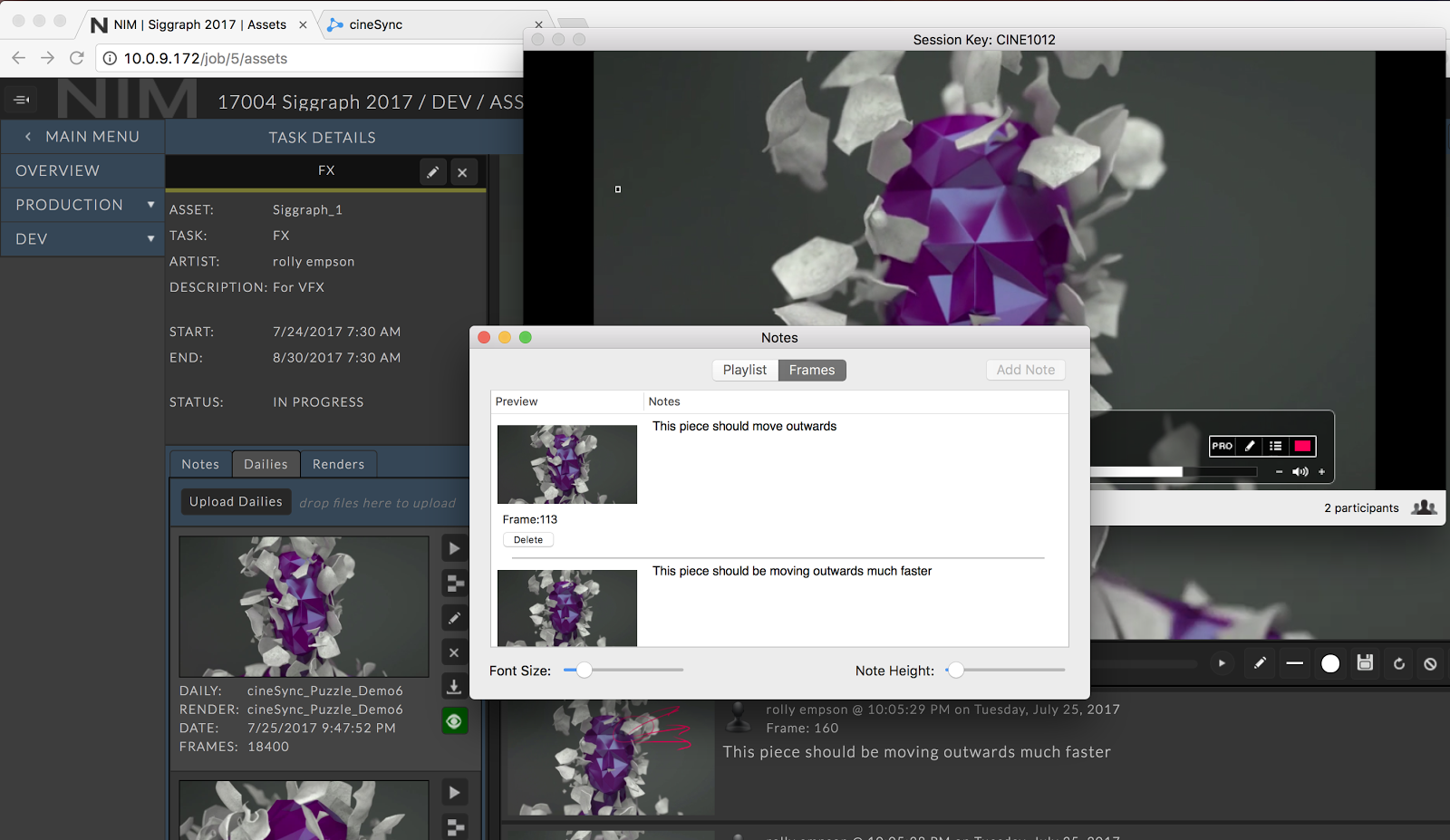This screenshot has width=1450, height=840.
Task: Click the hierarchy icon beside the second daily
Action: 454,827
